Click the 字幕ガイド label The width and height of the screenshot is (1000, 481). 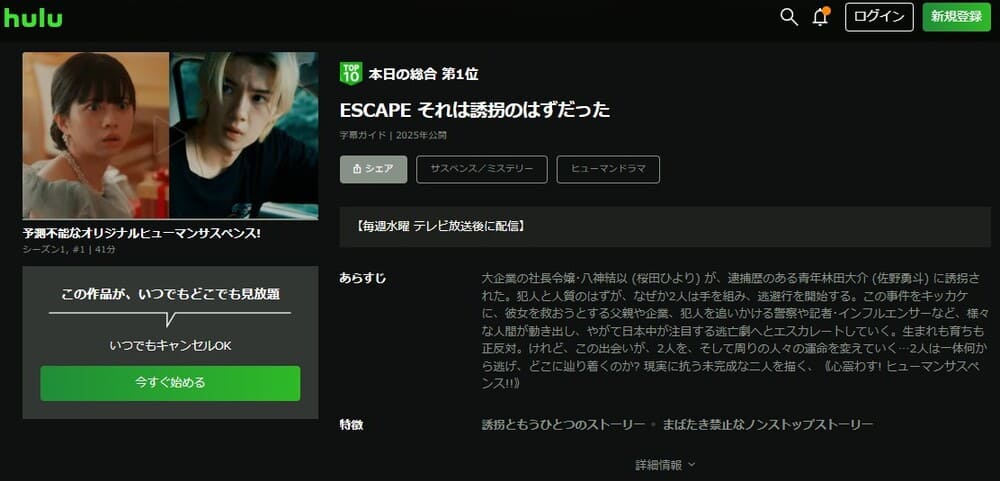pos(363,135)
